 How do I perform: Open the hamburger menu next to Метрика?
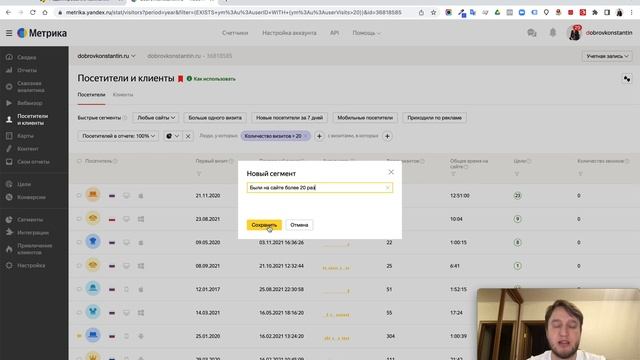tap(9, 33)
